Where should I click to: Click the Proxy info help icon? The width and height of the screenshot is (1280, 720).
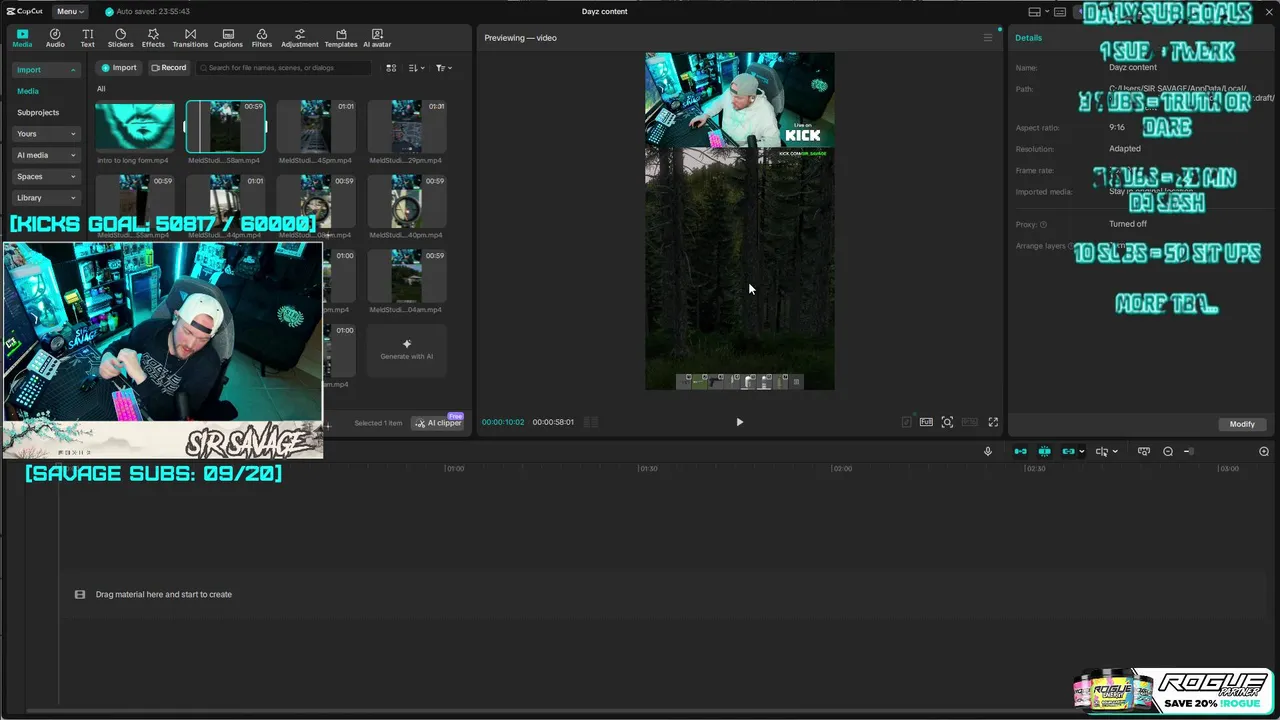click(x=1043, y=225)
